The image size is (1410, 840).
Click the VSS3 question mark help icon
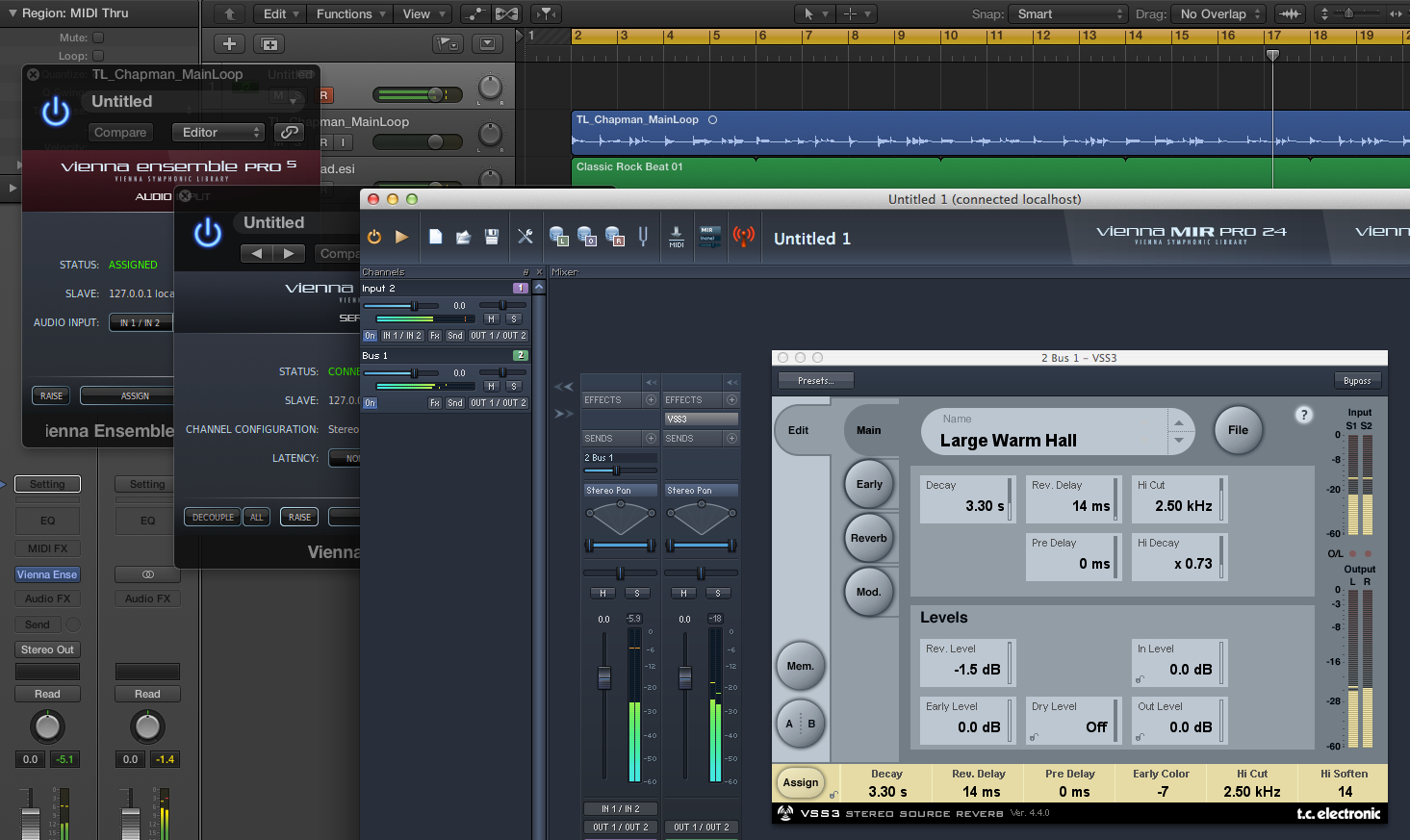click(1303, 415)
